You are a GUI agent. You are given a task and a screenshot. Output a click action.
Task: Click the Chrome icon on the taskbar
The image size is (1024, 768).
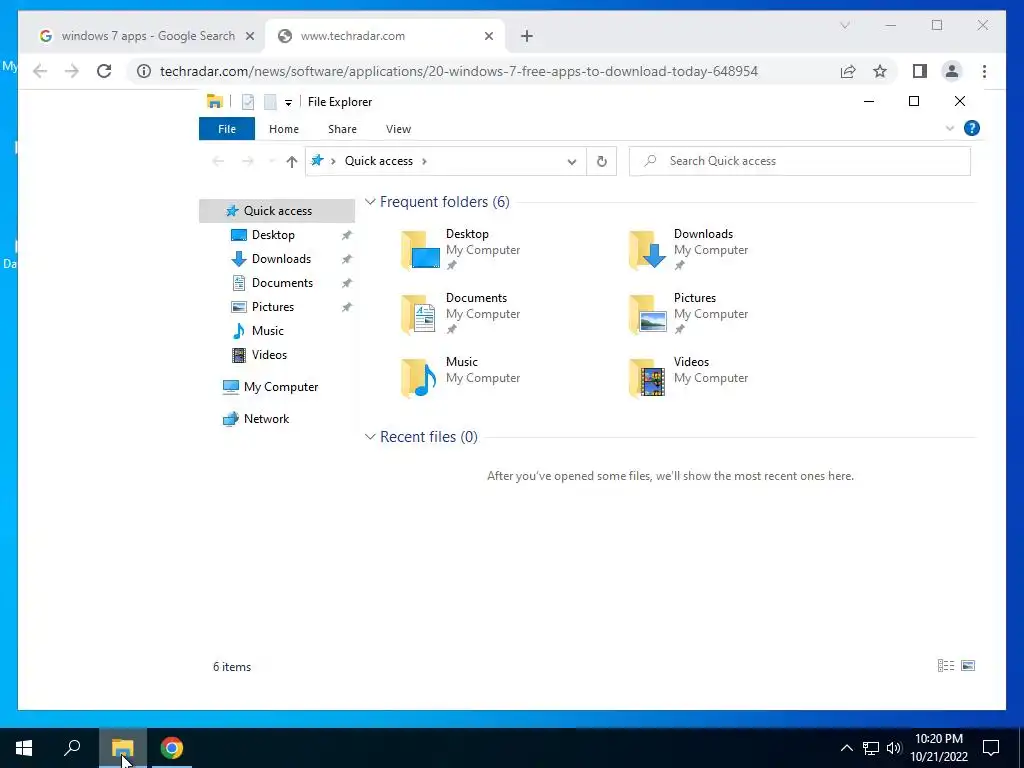click(x=172, y=748)
